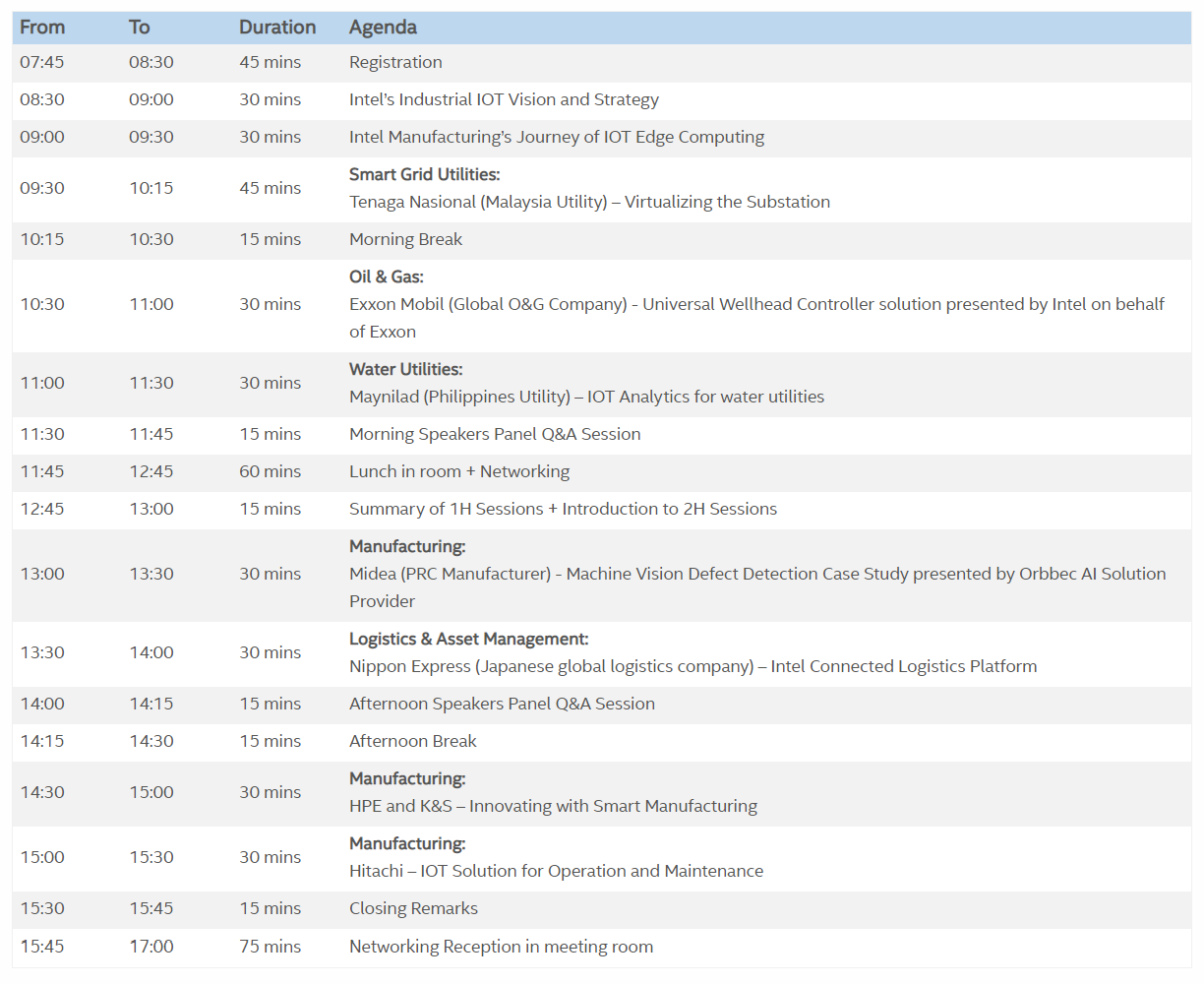The height and width of the screenshot is (984, 1204).
Task: Click the '10:15' start time of Morning Break
Action: coord(42,239)
